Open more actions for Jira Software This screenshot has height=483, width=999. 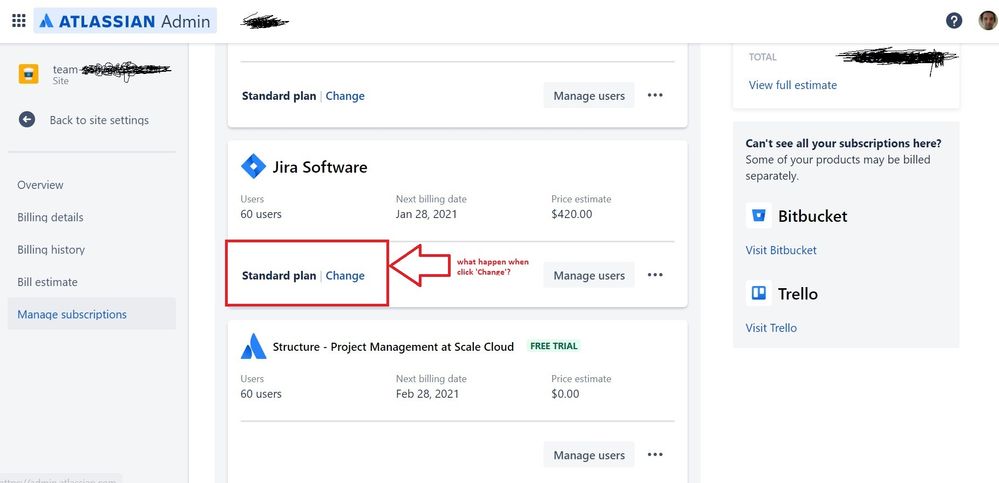click(655, 275)
